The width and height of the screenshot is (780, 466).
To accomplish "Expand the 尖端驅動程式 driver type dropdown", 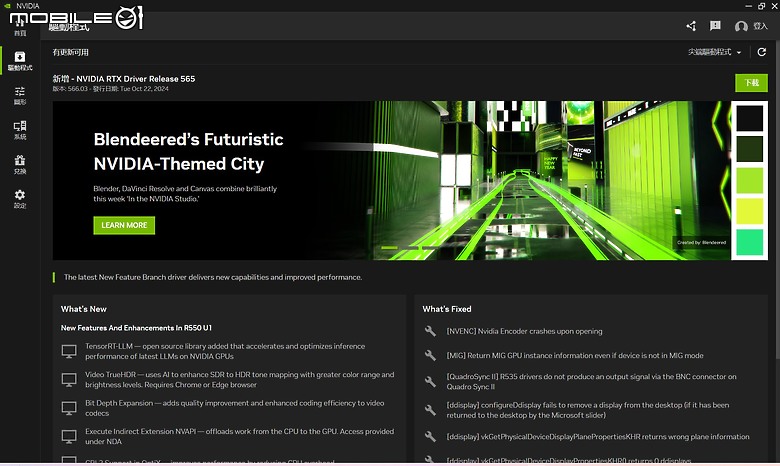I will [x=714, y=52].
